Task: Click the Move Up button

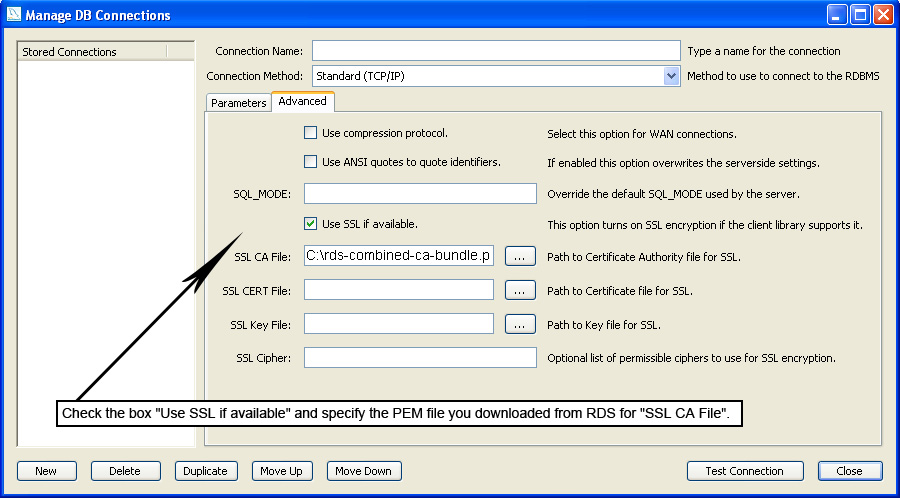Action: 282,471
